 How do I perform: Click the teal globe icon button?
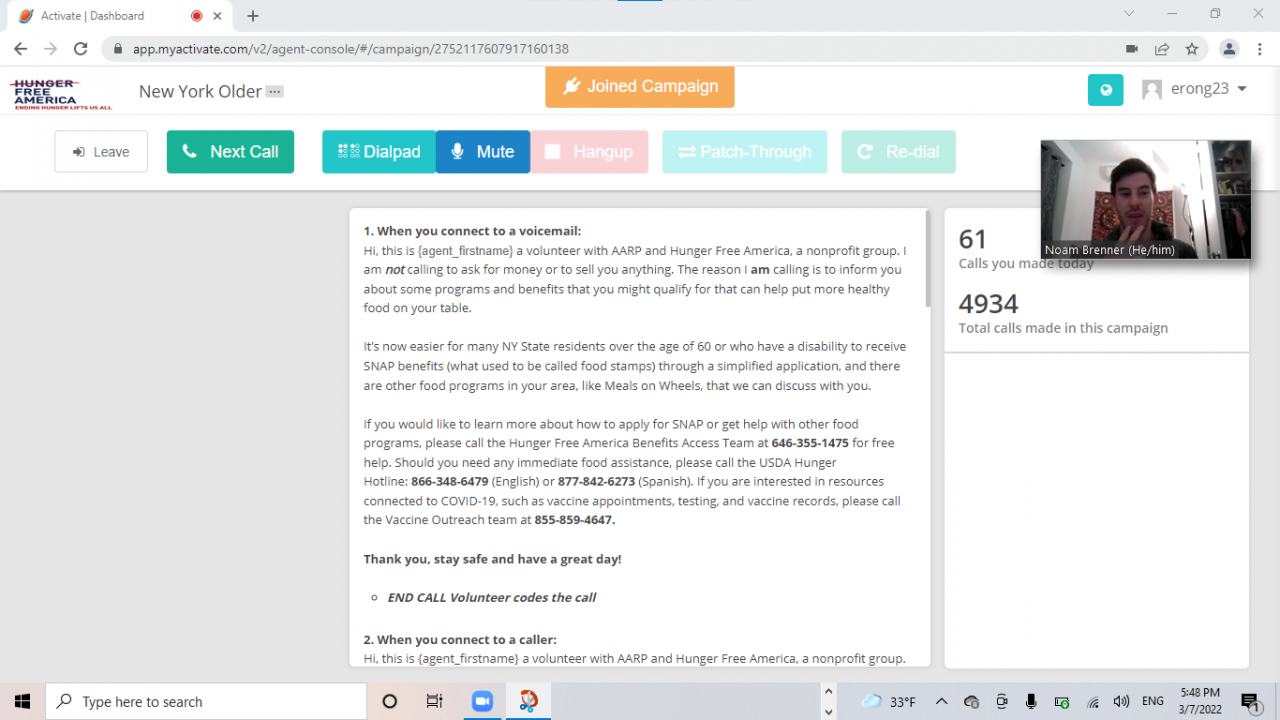click(x=1106, y=89)
